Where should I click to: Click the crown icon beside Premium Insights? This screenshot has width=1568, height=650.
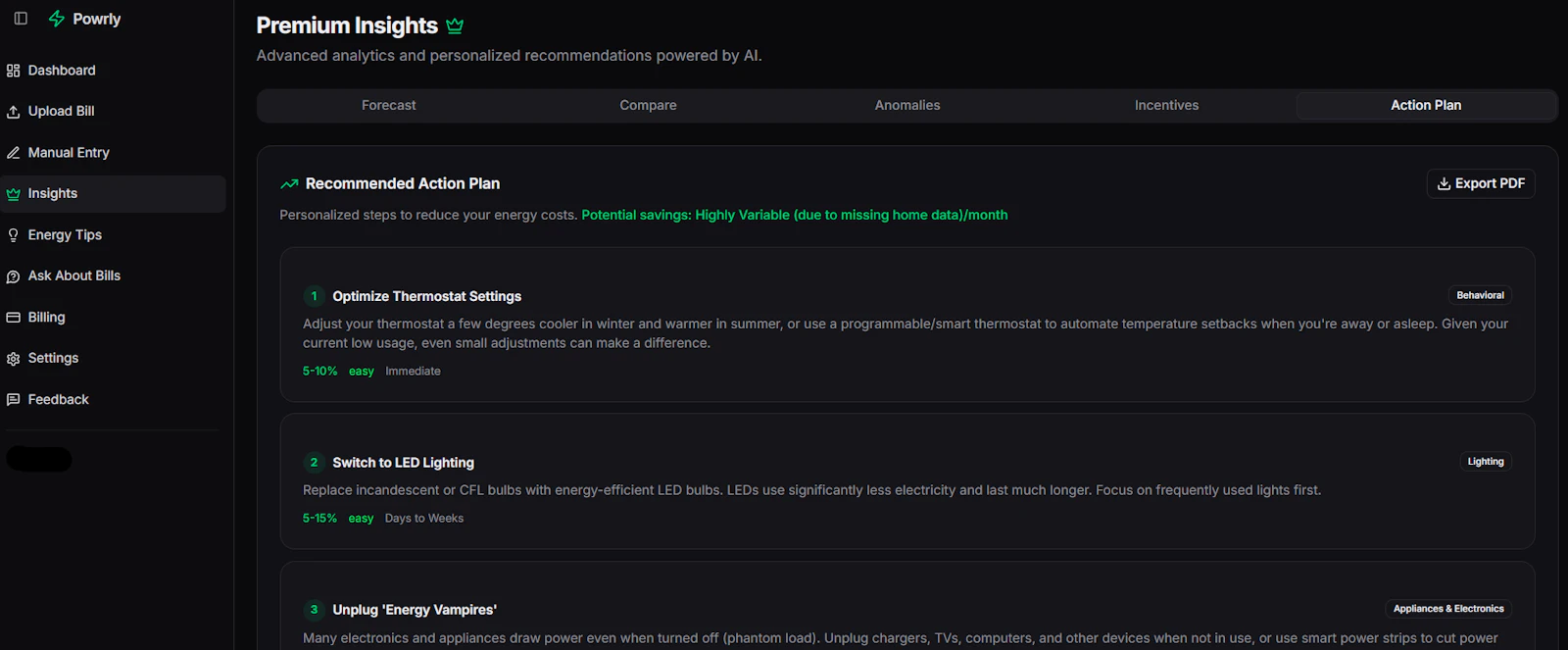pos(455,25)
